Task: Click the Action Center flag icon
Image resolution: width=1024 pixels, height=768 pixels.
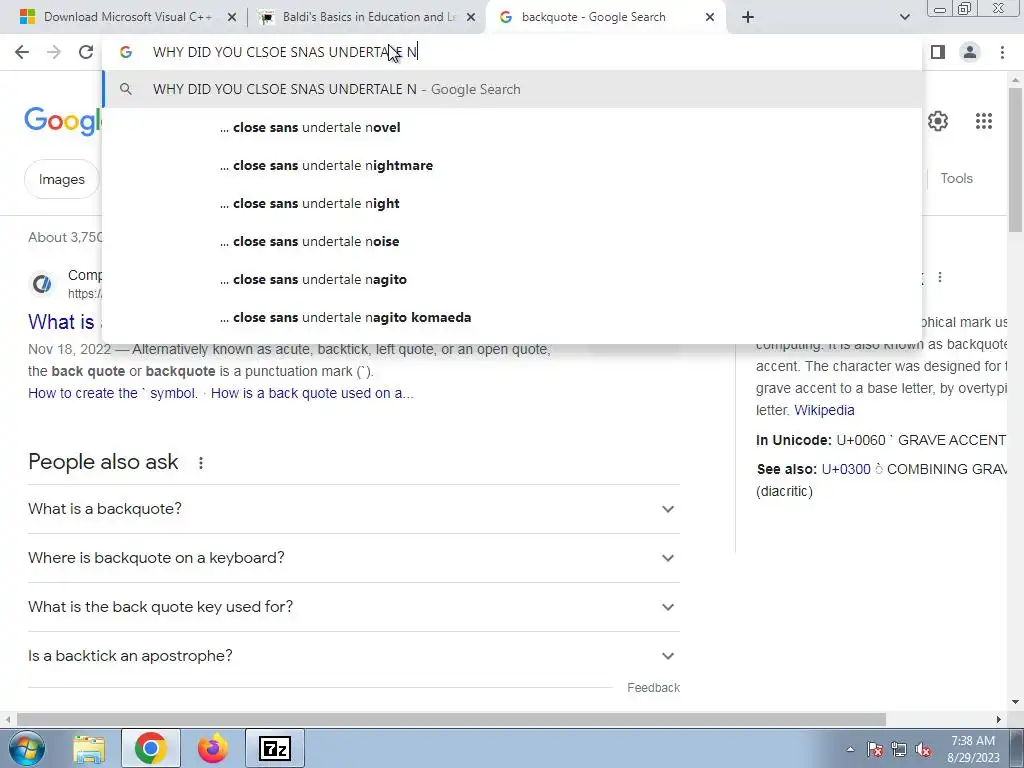Action: tap(875, 750)
